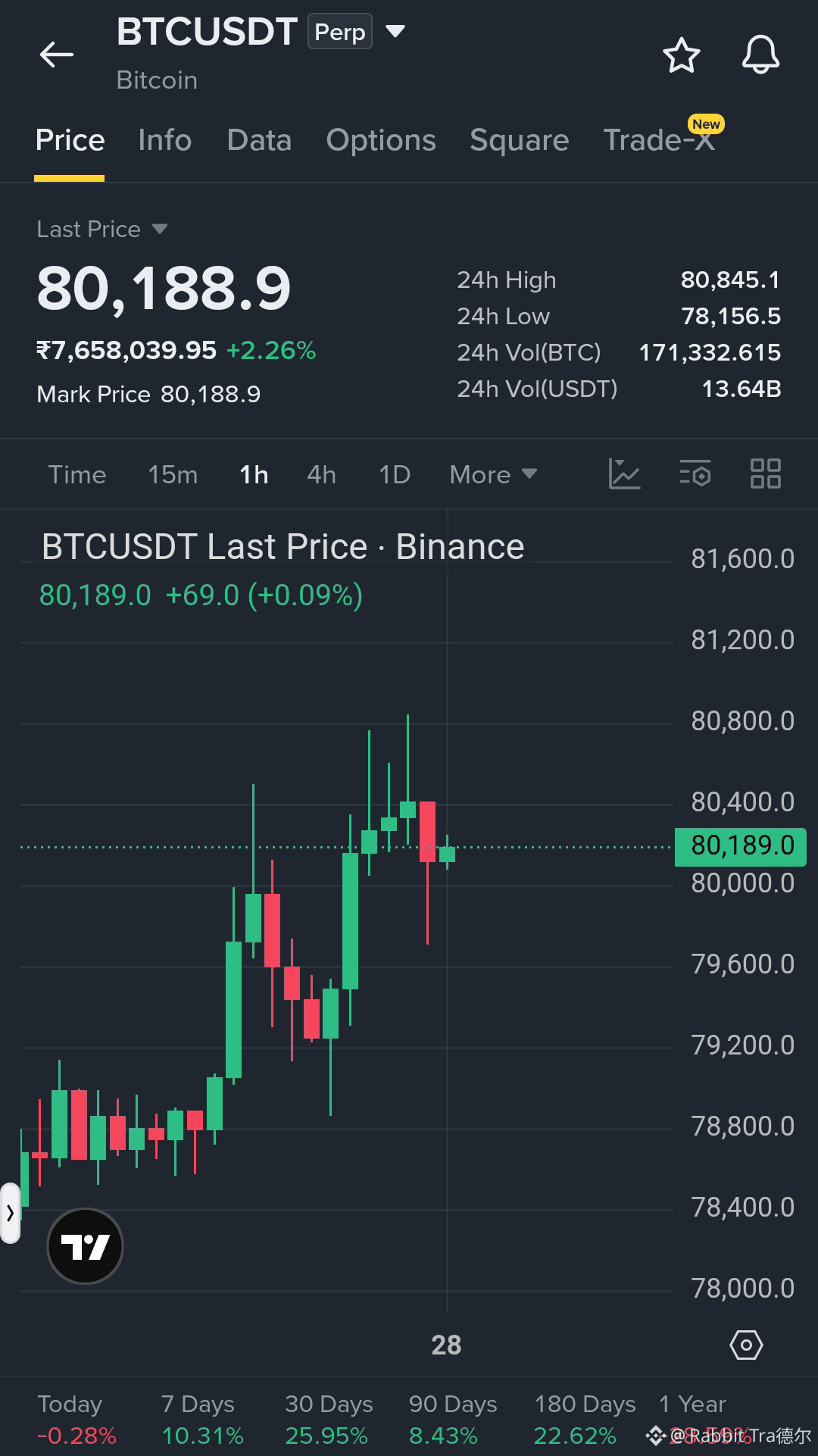Tap the back arrow icon

[57, 55]
